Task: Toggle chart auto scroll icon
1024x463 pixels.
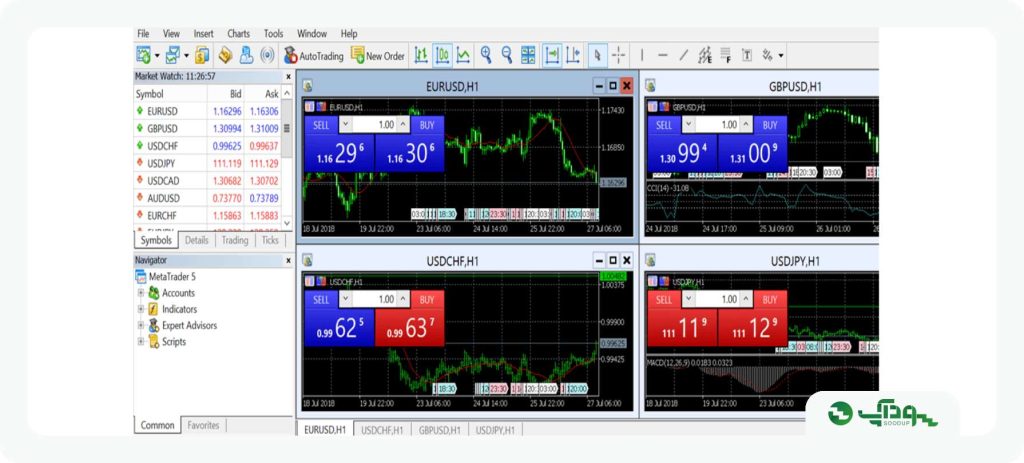Action: [x=552, y=56]
